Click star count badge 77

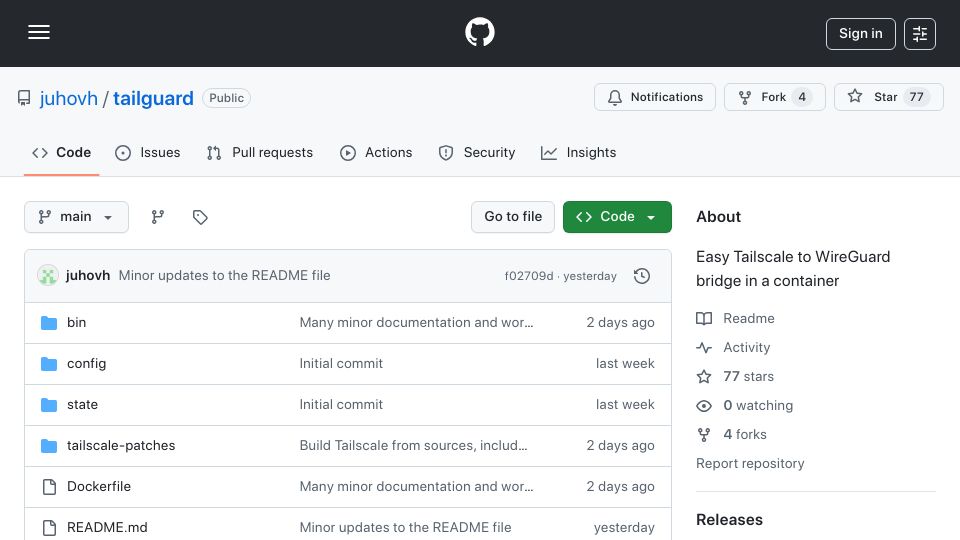click(x=916, y=97)
